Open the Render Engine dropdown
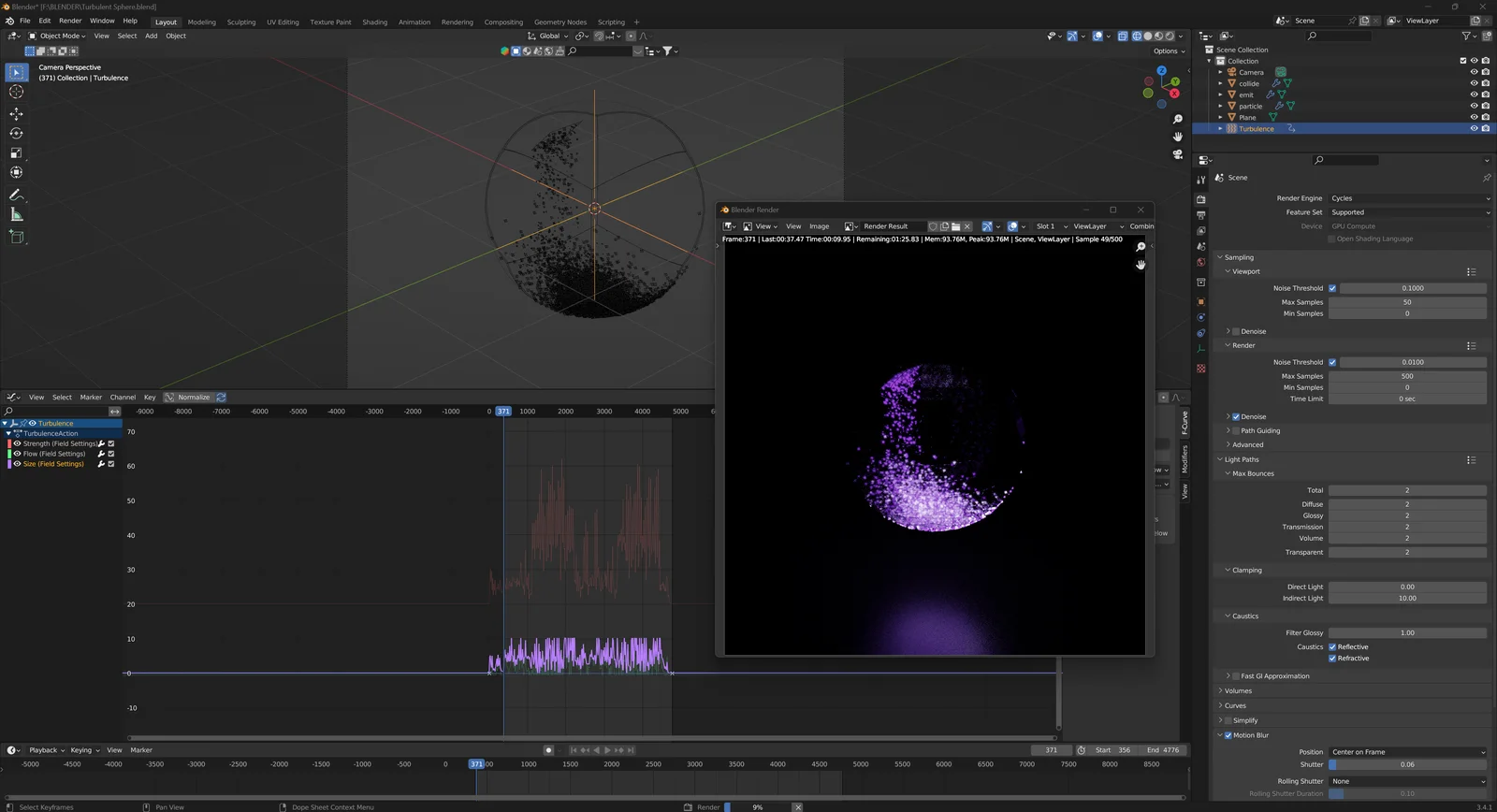This screenshot has width=1497, height=812. [x=1409, y=198]
